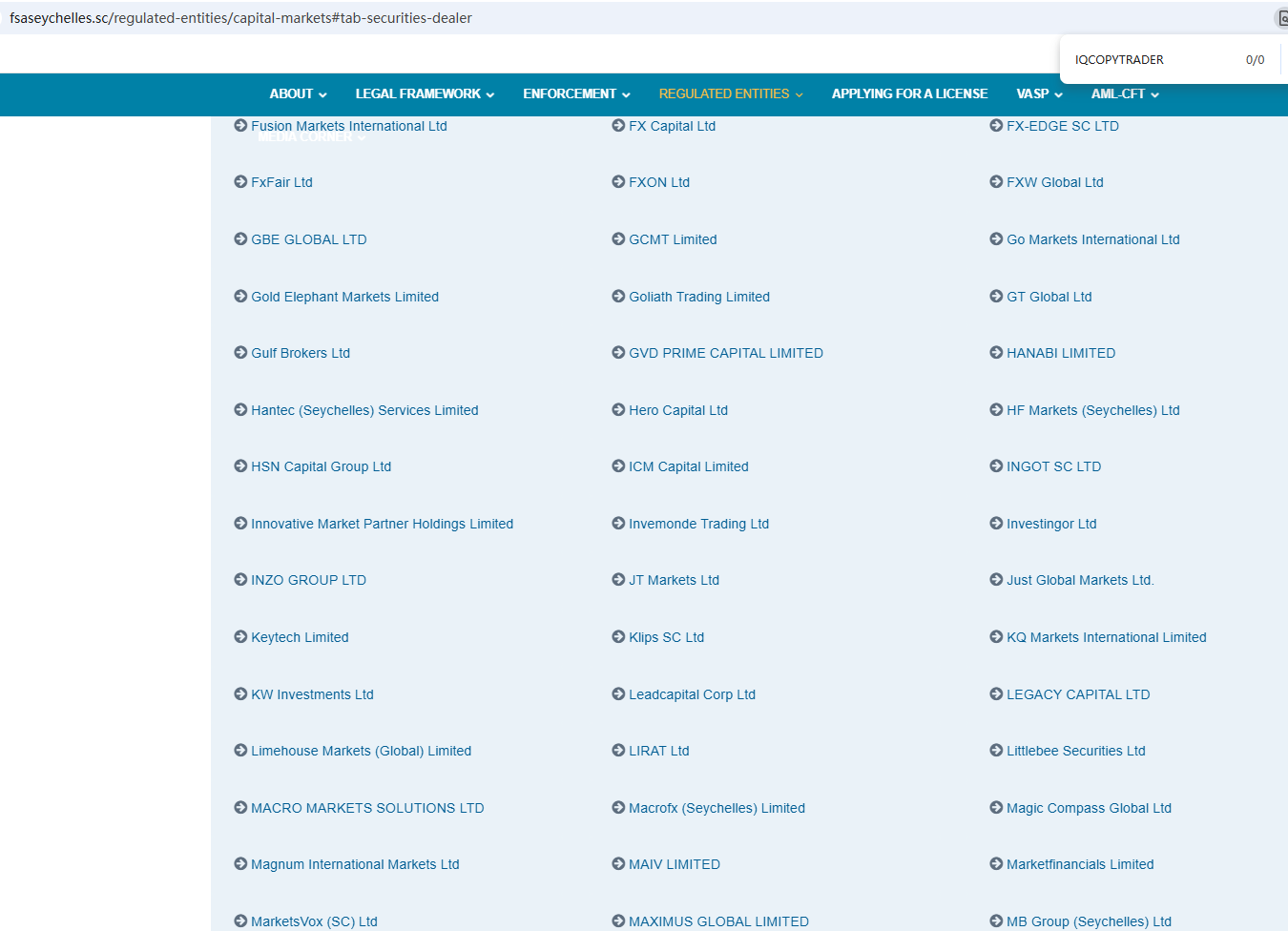This screenshot has width=1288, height=931.
Task: Select the arrow icon beside FXW Global Ltd
Action: 996,182
